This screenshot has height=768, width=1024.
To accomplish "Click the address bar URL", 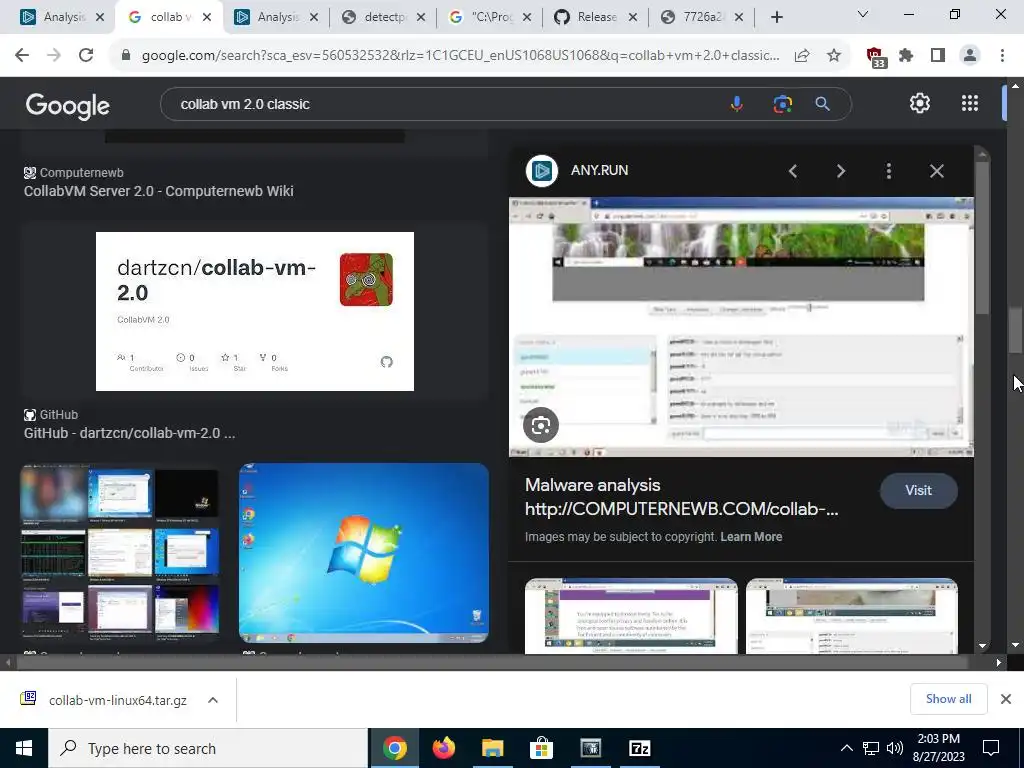I will pos(460,56).
